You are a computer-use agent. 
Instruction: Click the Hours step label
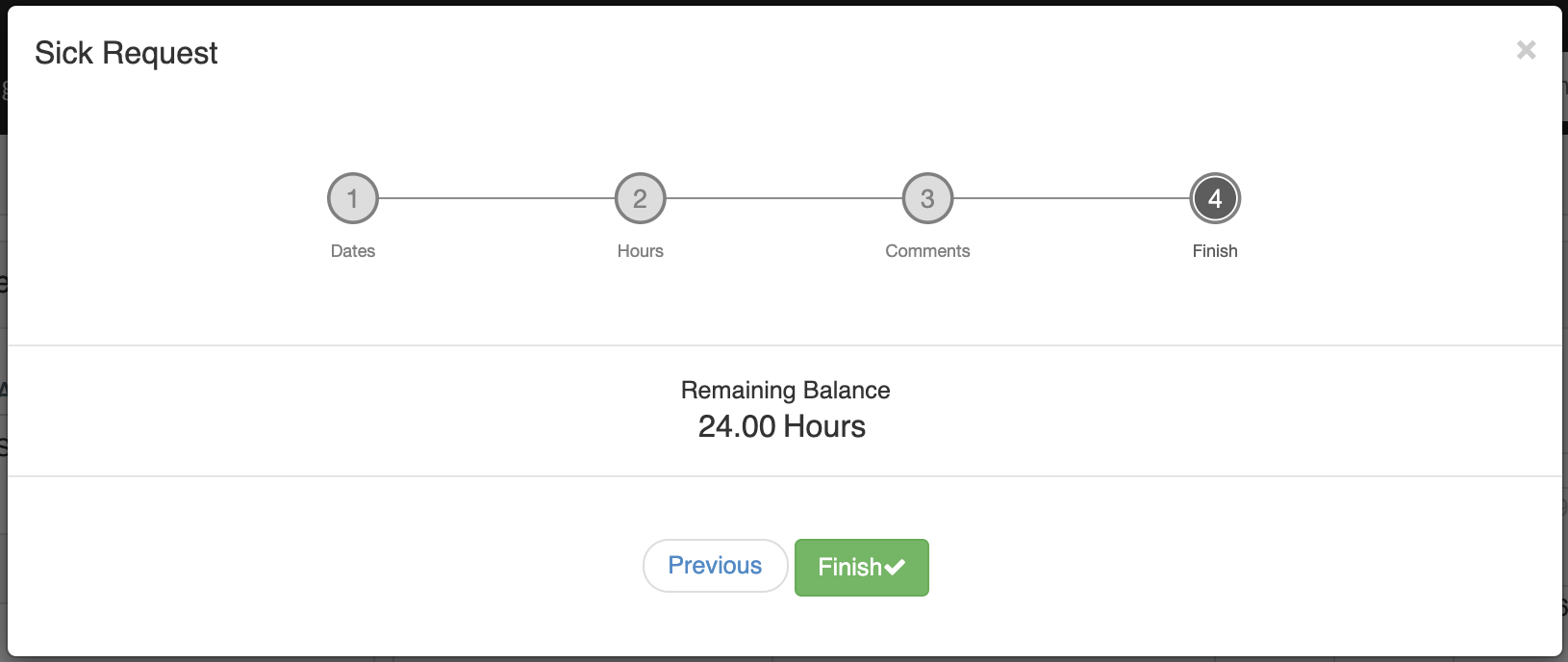(640, 251)
